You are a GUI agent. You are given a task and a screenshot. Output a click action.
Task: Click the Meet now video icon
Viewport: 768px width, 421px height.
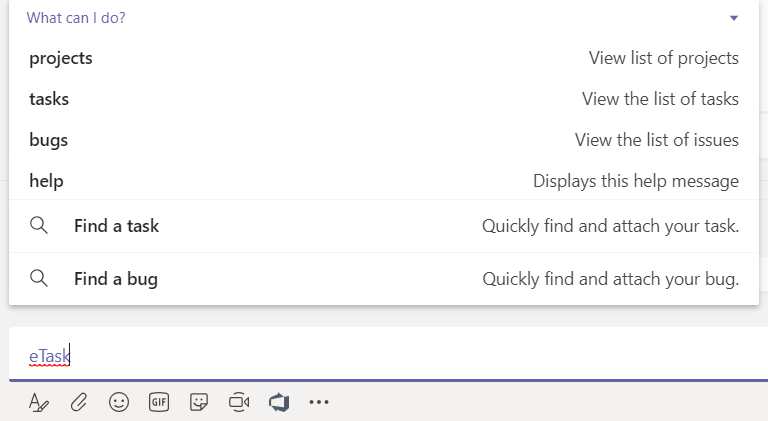pos(239,402)
